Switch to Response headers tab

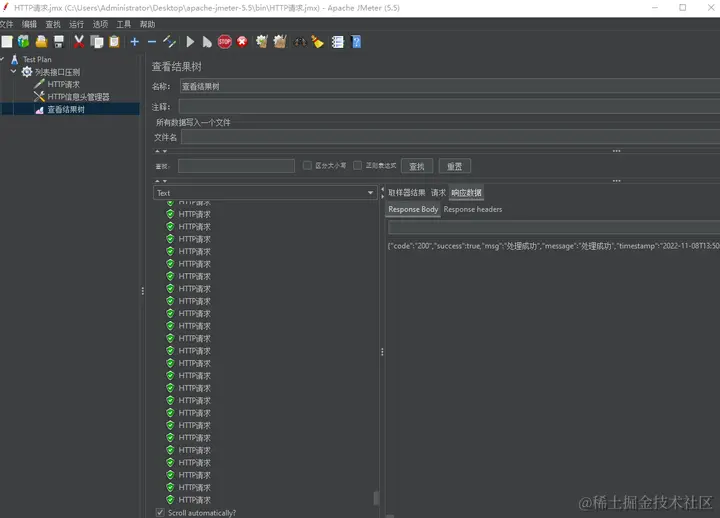472,209
